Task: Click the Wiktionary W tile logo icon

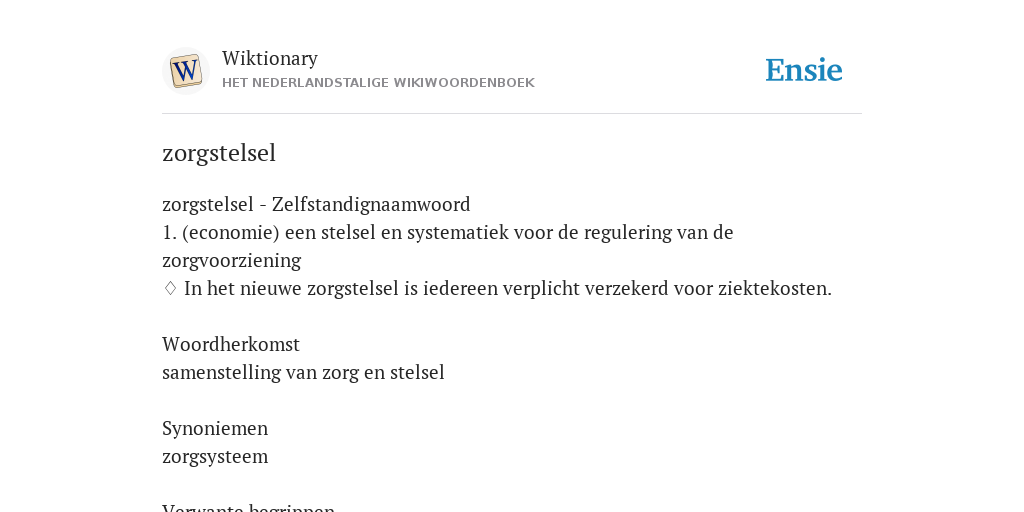Action: click(x=185, y=71)
